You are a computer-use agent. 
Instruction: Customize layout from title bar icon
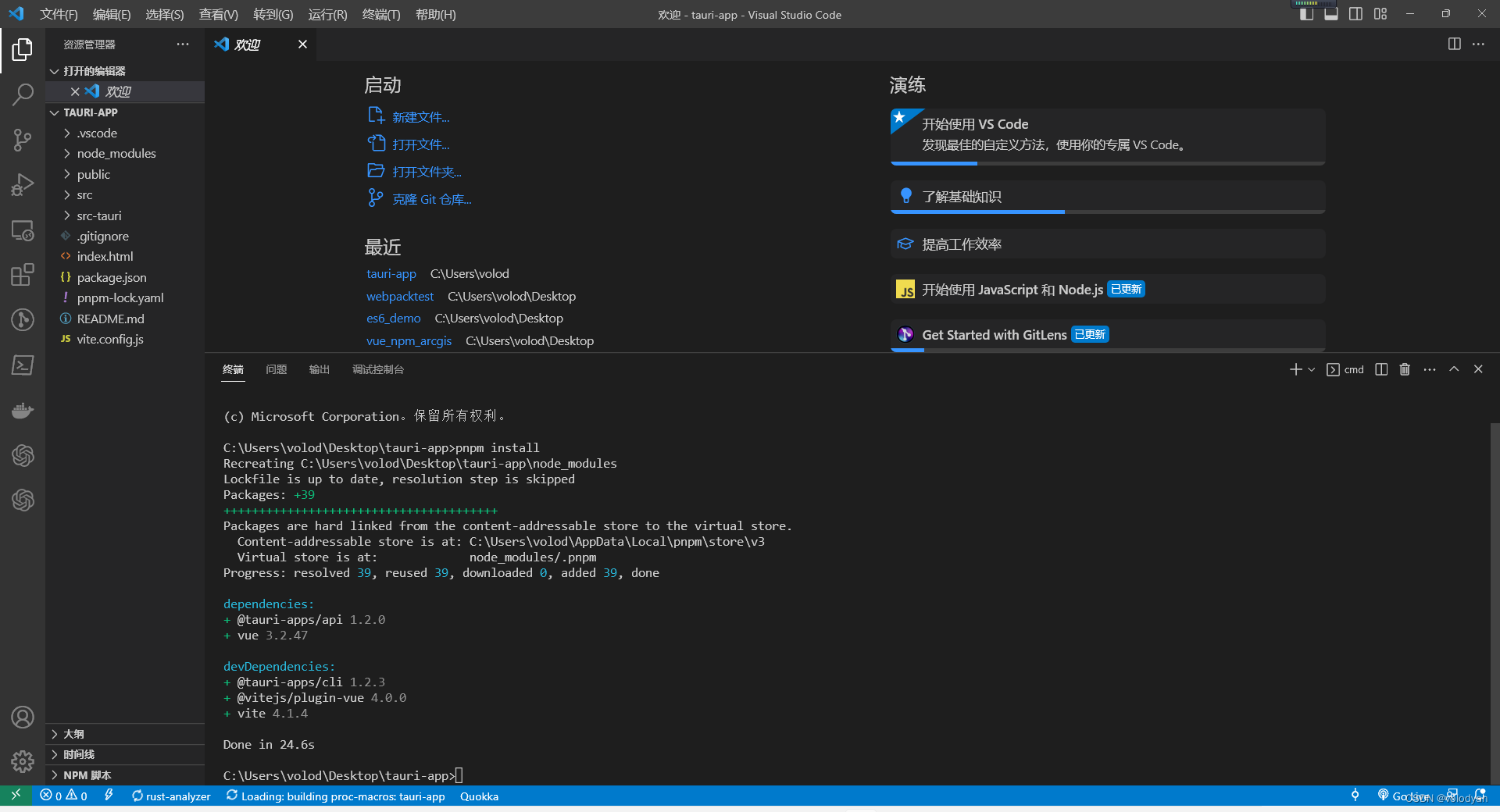[1380, 14]
